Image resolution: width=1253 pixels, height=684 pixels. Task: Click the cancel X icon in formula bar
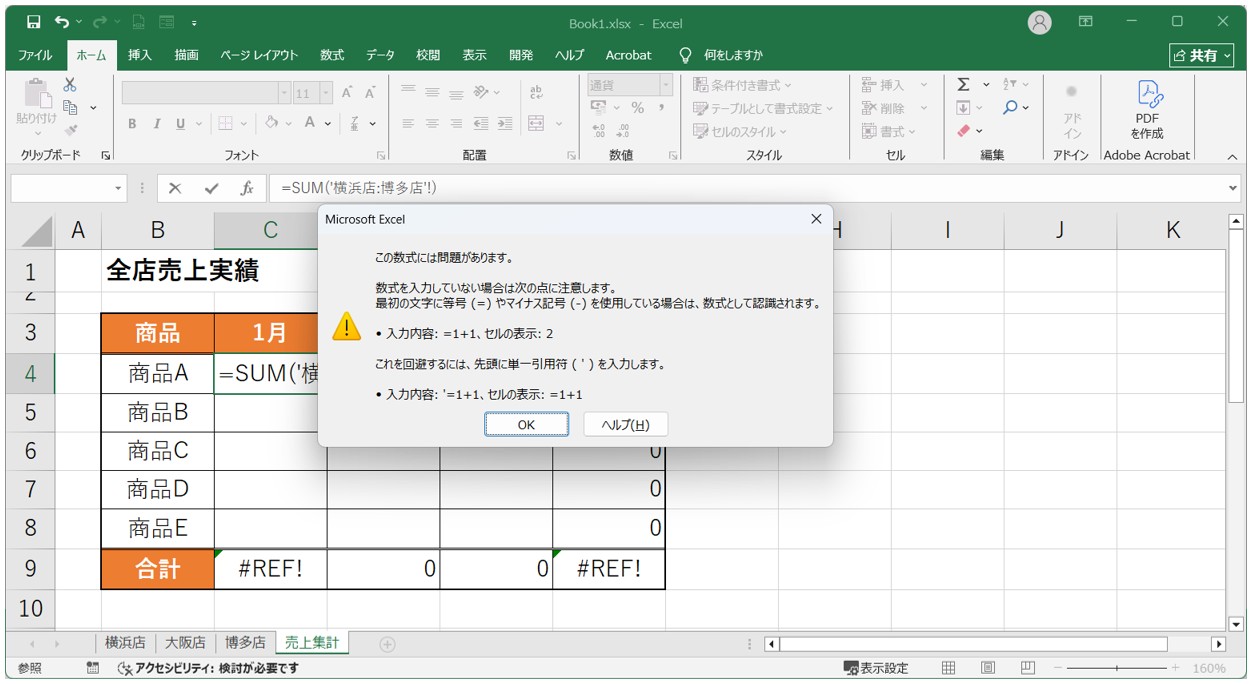tap(175, 188)
